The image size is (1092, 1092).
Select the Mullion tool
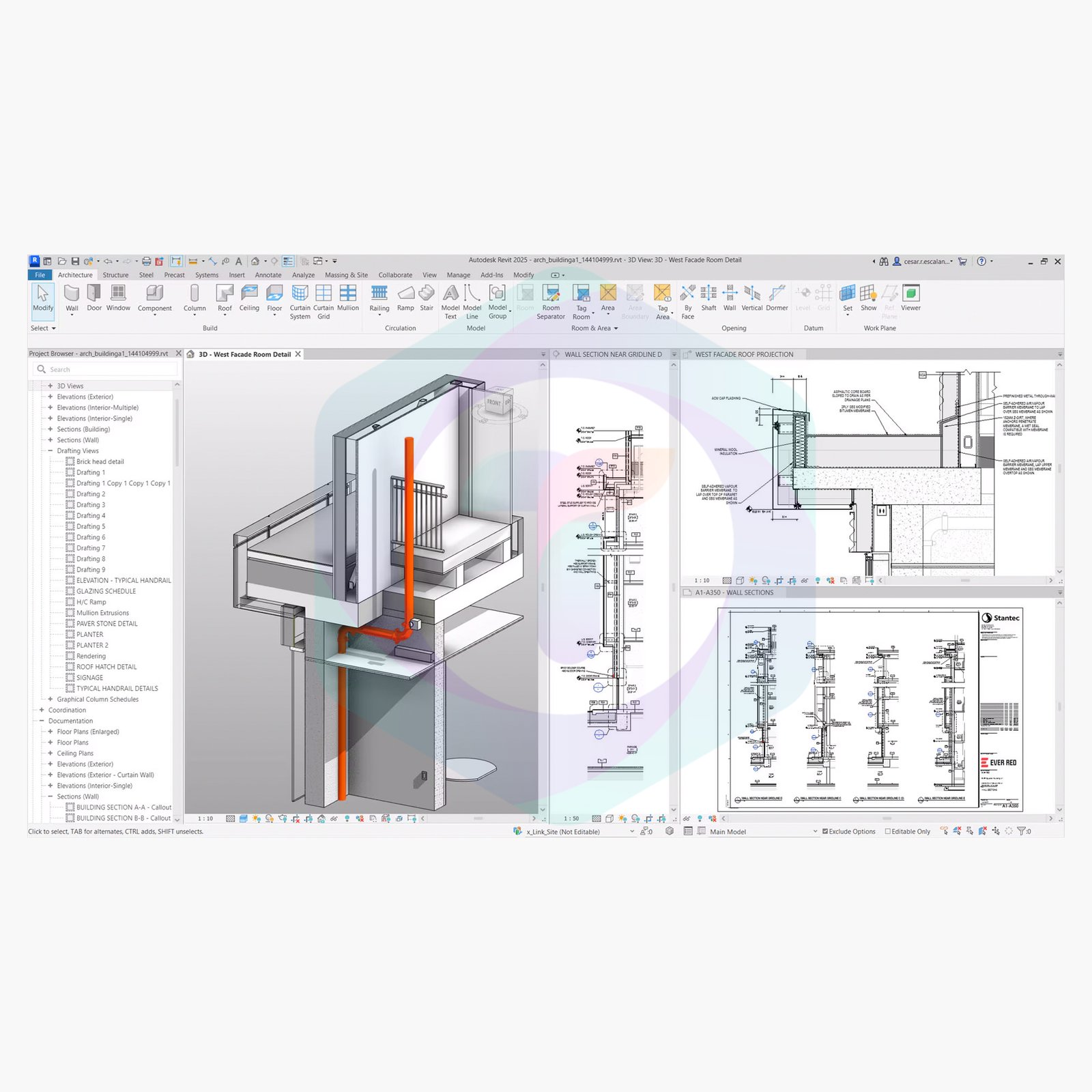click(x=348, y=298)
